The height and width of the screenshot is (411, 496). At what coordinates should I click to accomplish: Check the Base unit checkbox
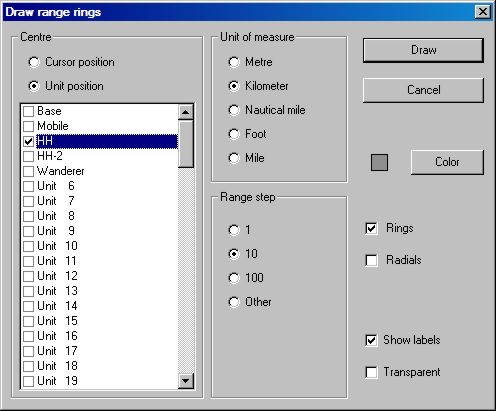(x=28, y=111)
